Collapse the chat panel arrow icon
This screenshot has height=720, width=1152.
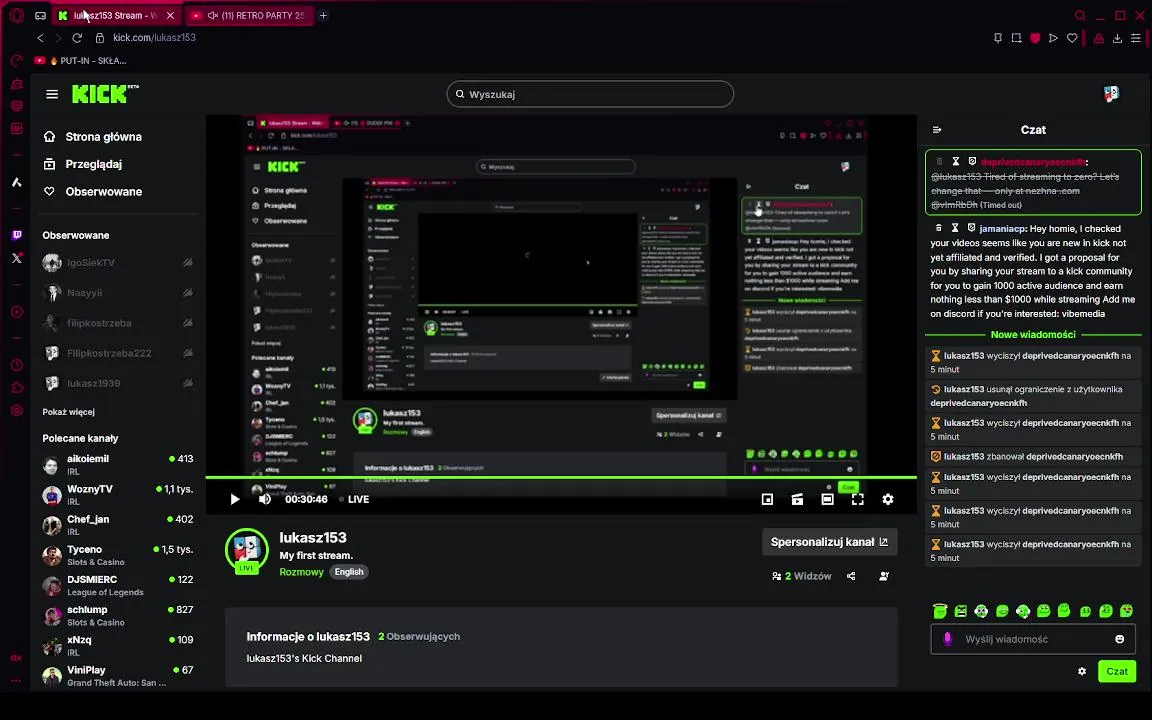point(937,130)
